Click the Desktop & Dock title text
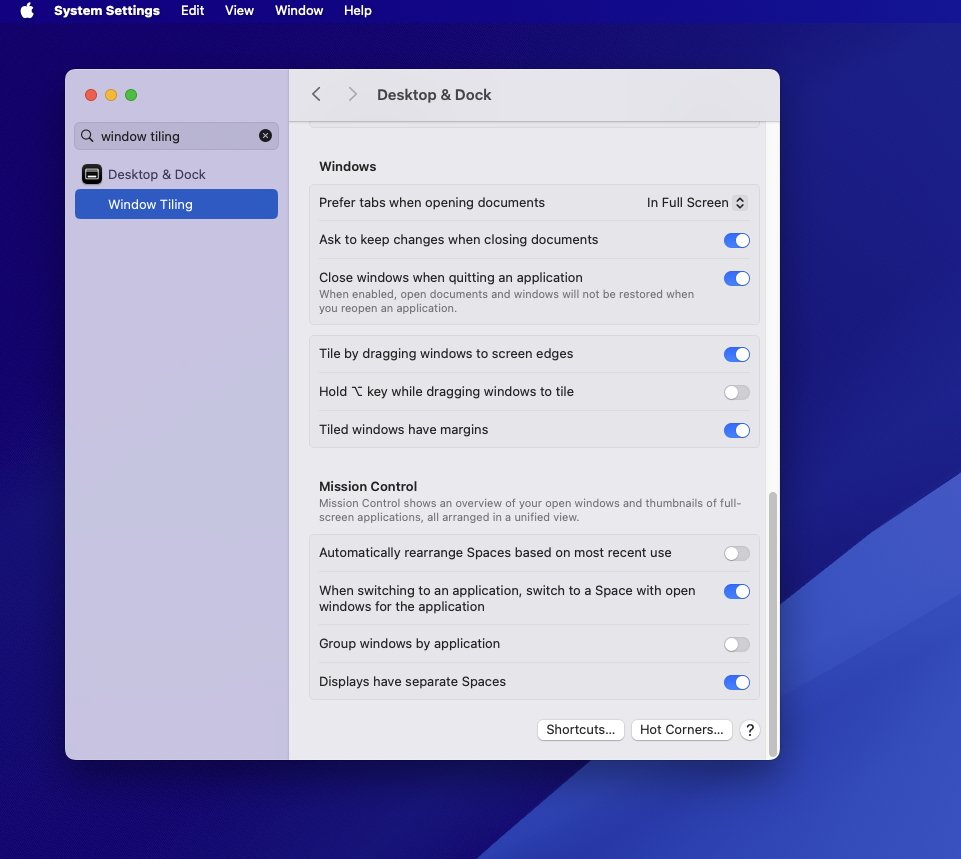Image resolution: width=961 pixels, height=859 pixels. tap(434, 95)
